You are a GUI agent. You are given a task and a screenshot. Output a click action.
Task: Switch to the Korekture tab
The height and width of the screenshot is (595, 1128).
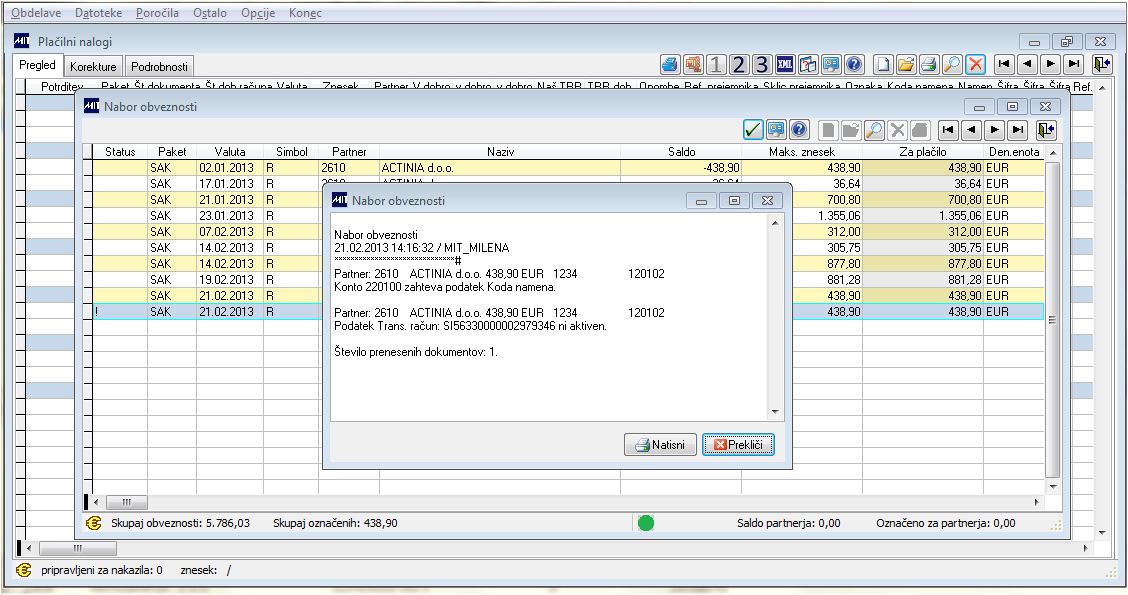[x=93, y=66]
